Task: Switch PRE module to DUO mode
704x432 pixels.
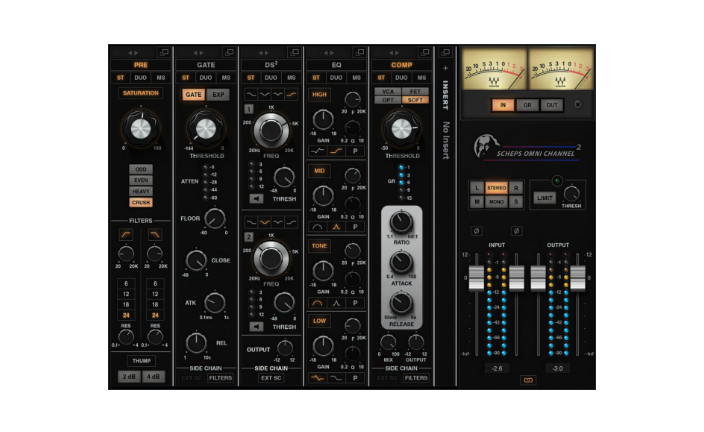Action: pyautogui.click(x=141, y=78)
